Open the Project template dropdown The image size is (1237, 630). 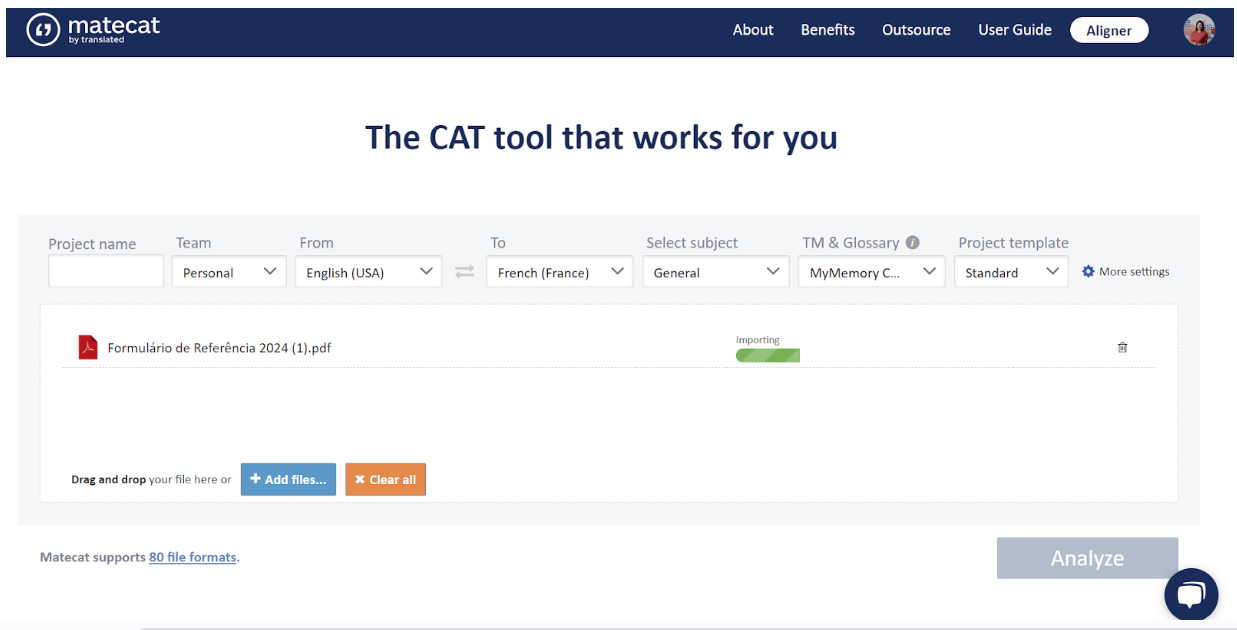[x=1011, y=272]
